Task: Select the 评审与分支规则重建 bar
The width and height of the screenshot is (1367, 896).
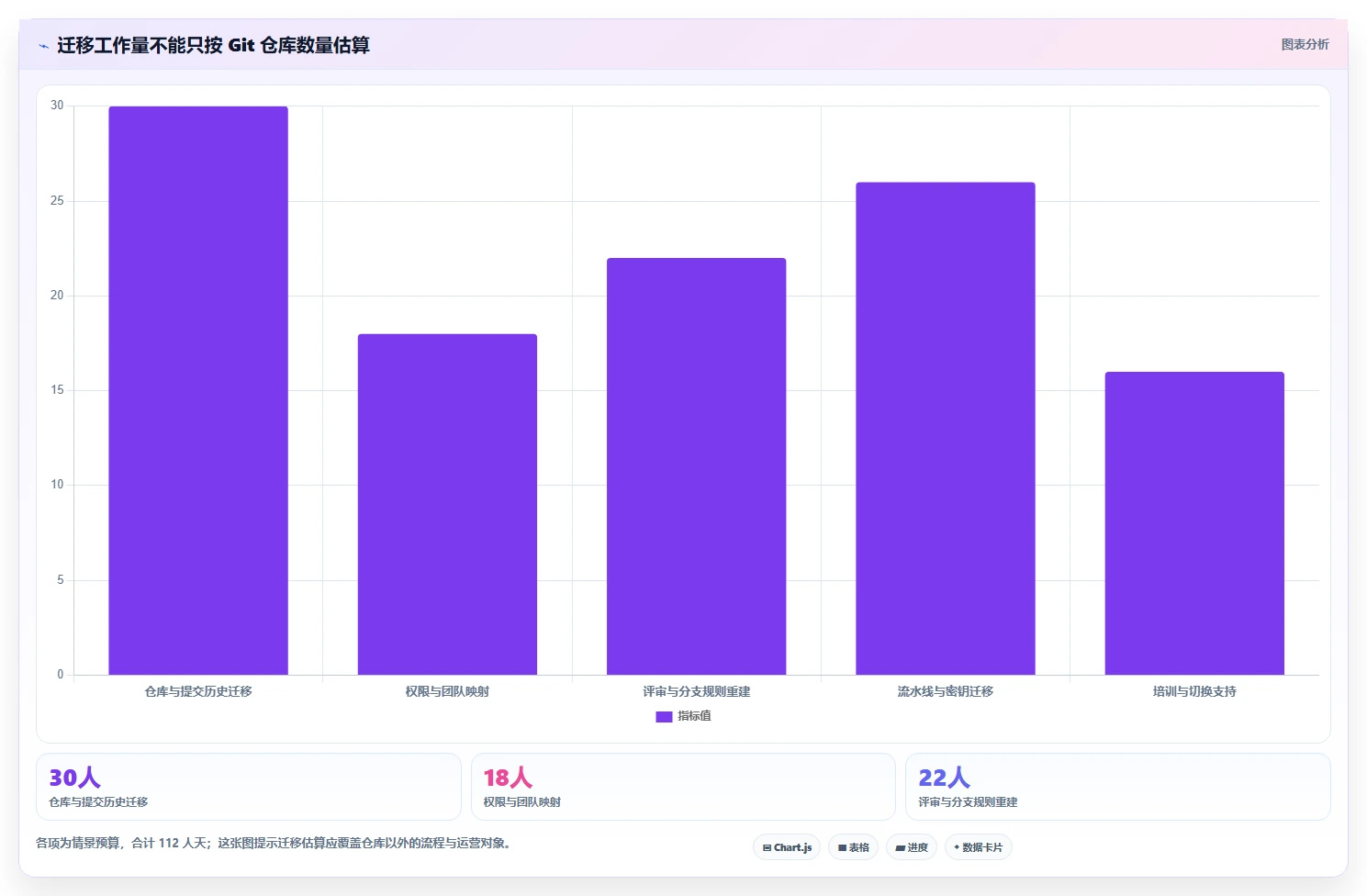Action: (696, 466)
